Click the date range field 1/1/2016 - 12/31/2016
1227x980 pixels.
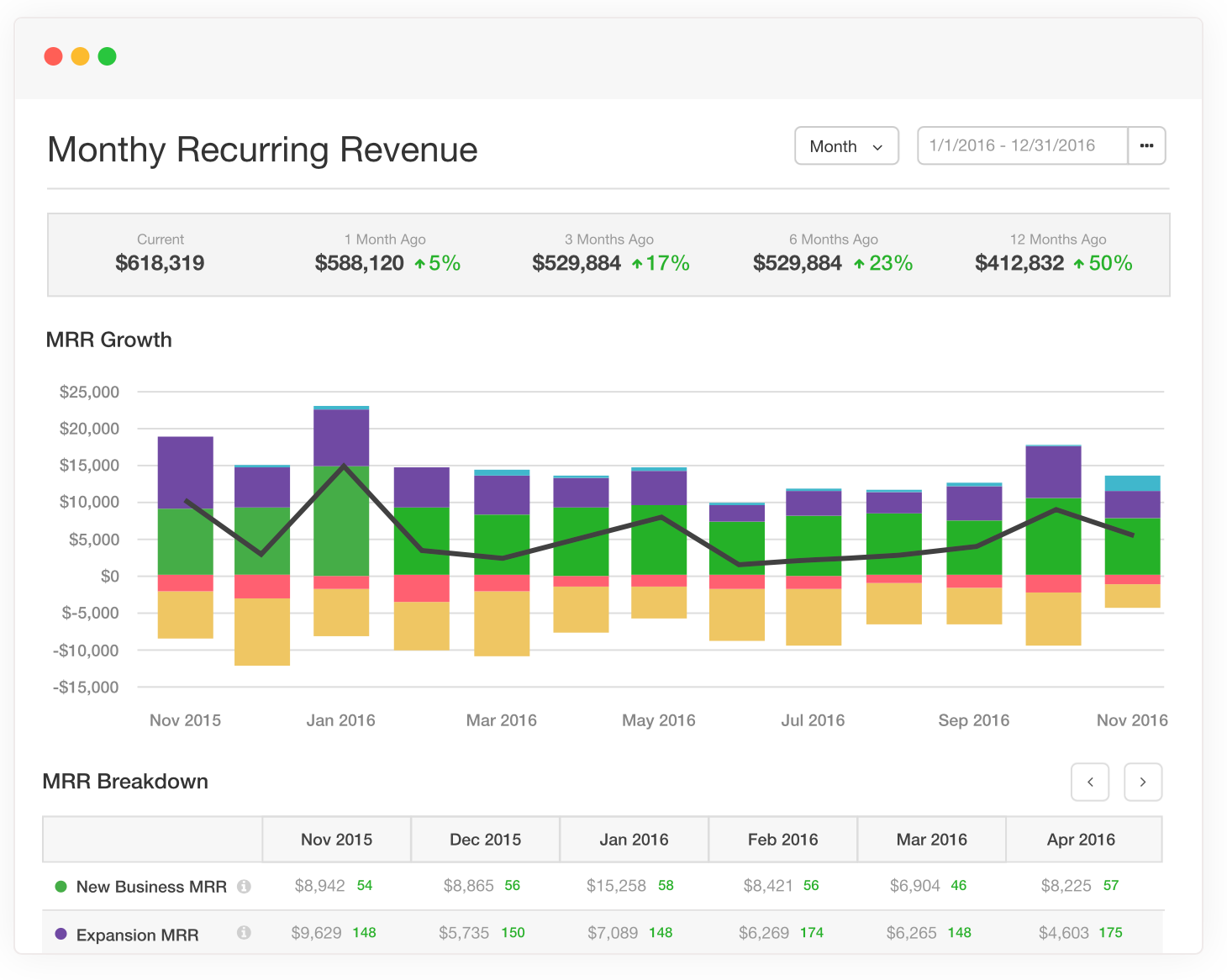pos(1022,146)
